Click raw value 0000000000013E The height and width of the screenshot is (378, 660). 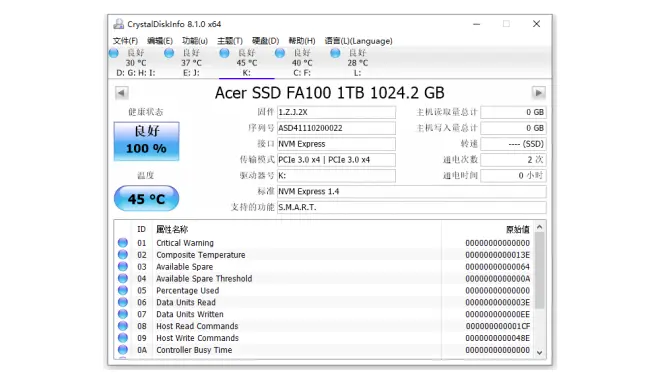click(498, 255)
